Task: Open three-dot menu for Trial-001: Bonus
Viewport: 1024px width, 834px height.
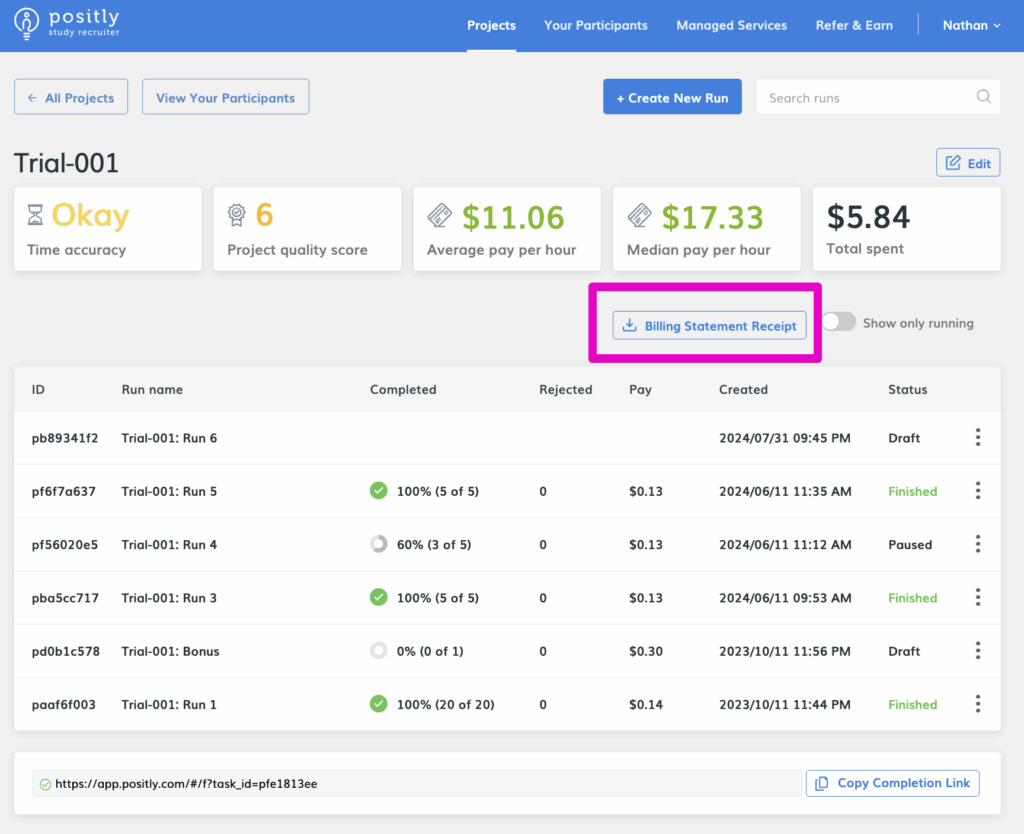Action: 977,651
